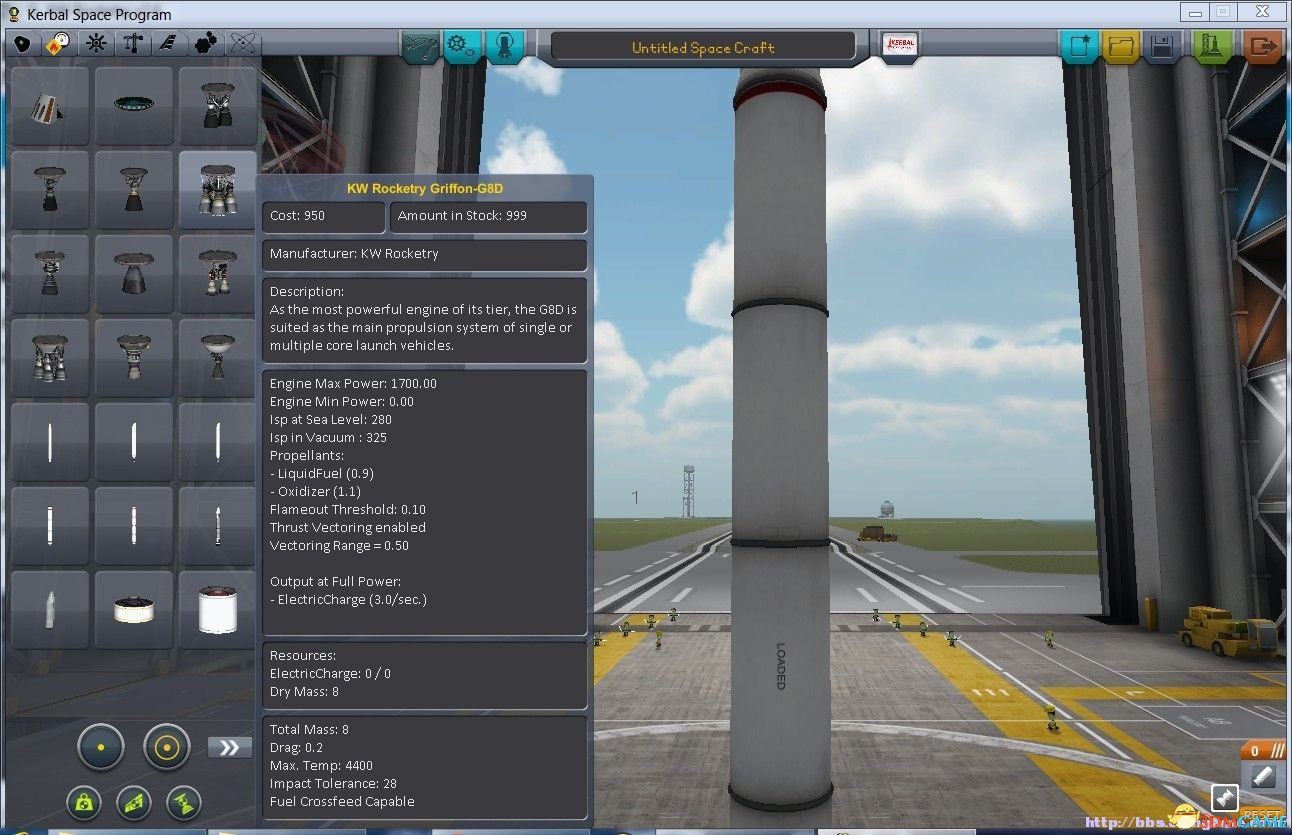This screenshot has height=835, width=1292.
Task: Select the grey slanted nose-cone part thumbnail
Action: (49, 610)
